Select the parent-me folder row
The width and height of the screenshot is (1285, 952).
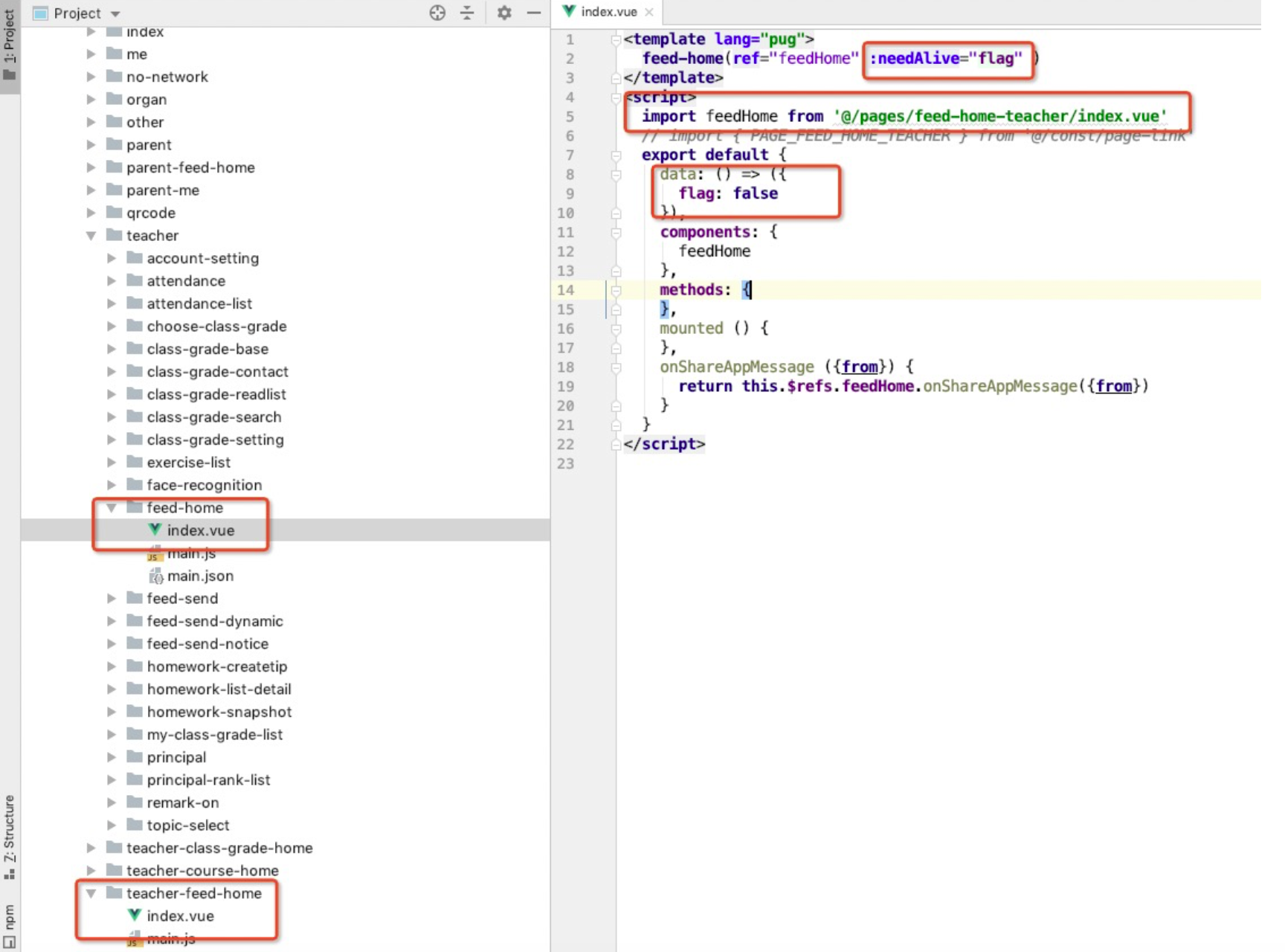tap(286, 190)
